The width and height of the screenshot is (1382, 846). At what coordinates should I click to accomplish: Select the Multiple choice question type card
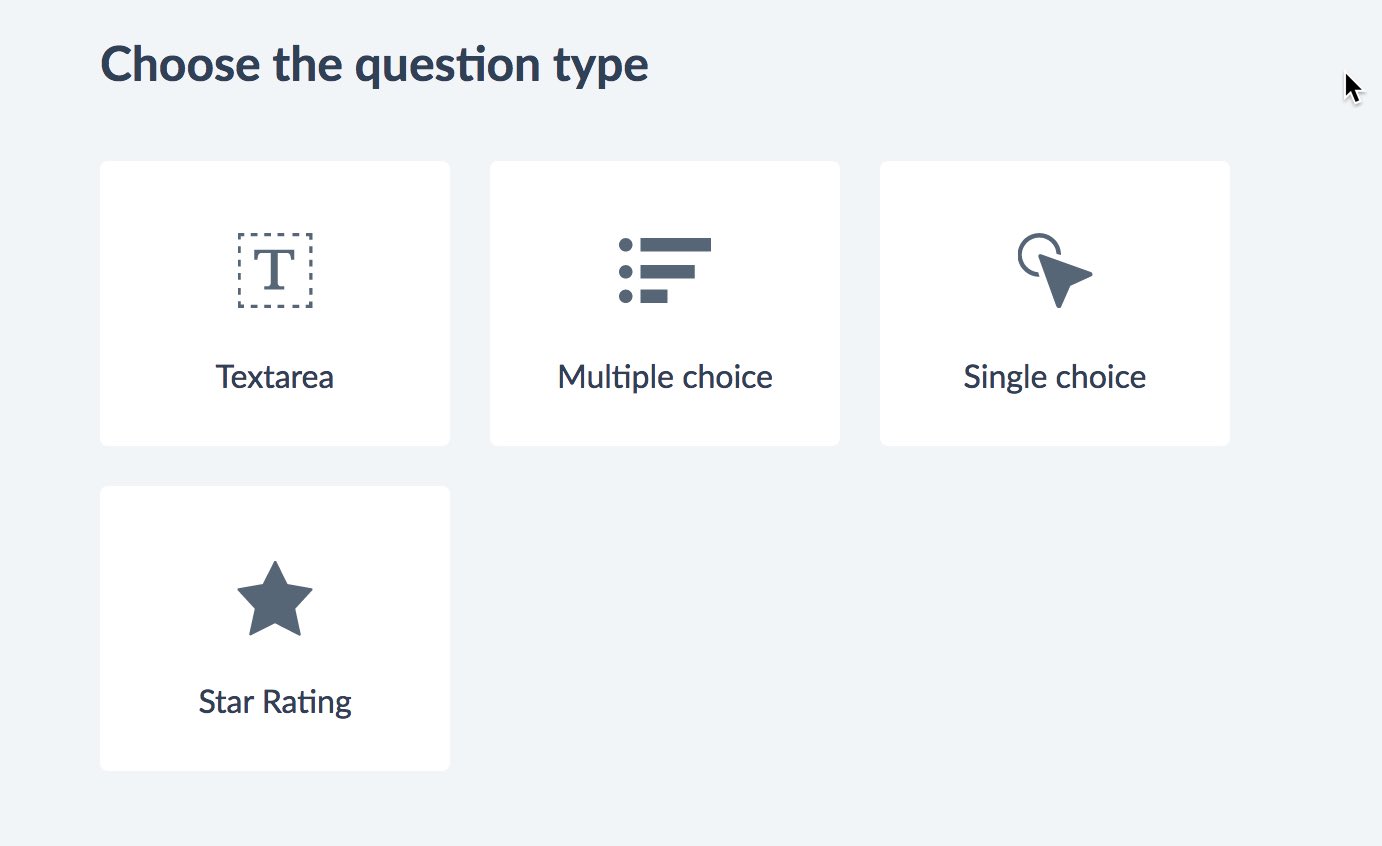(665, 304)
